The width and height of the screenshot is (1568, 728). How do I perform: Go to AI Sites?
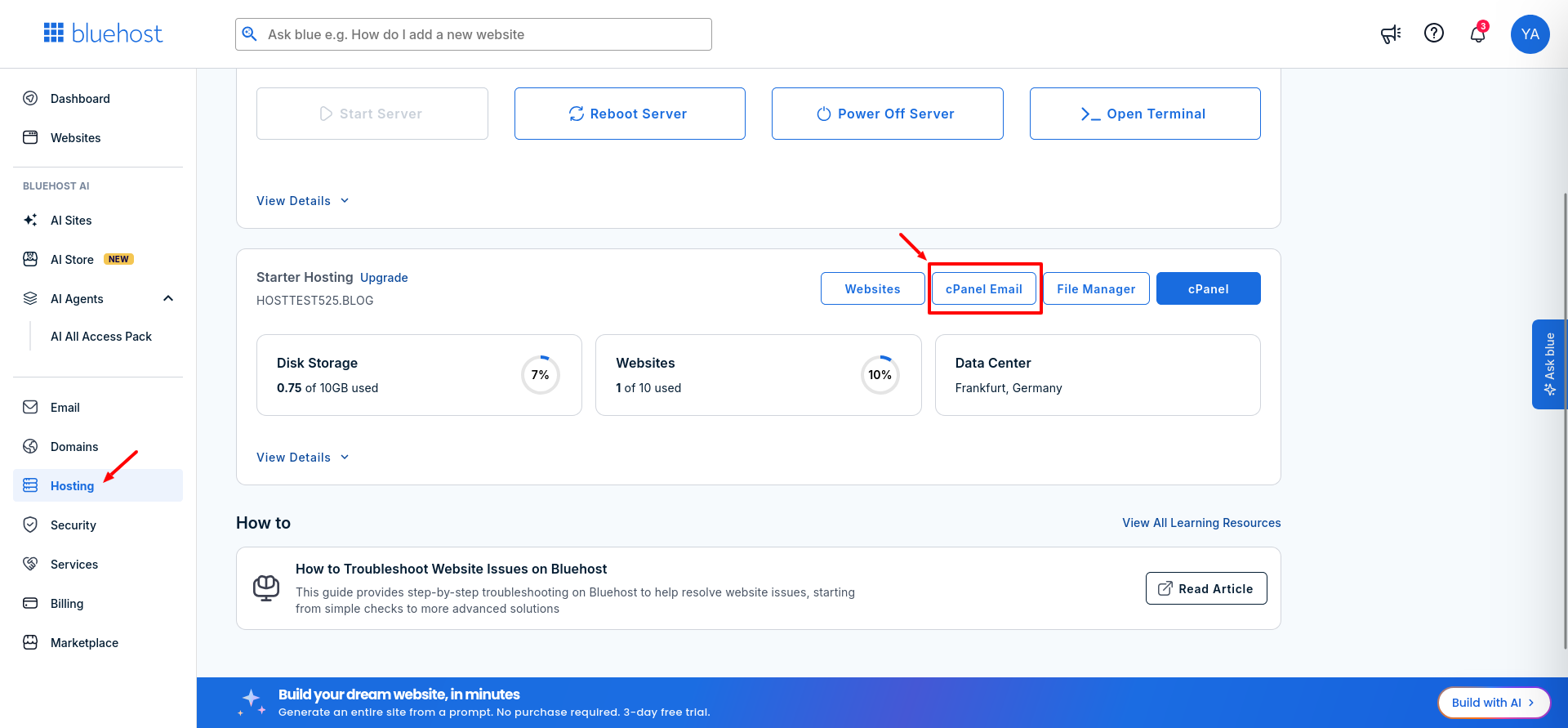pyautogui.click(x=98, y=220)
